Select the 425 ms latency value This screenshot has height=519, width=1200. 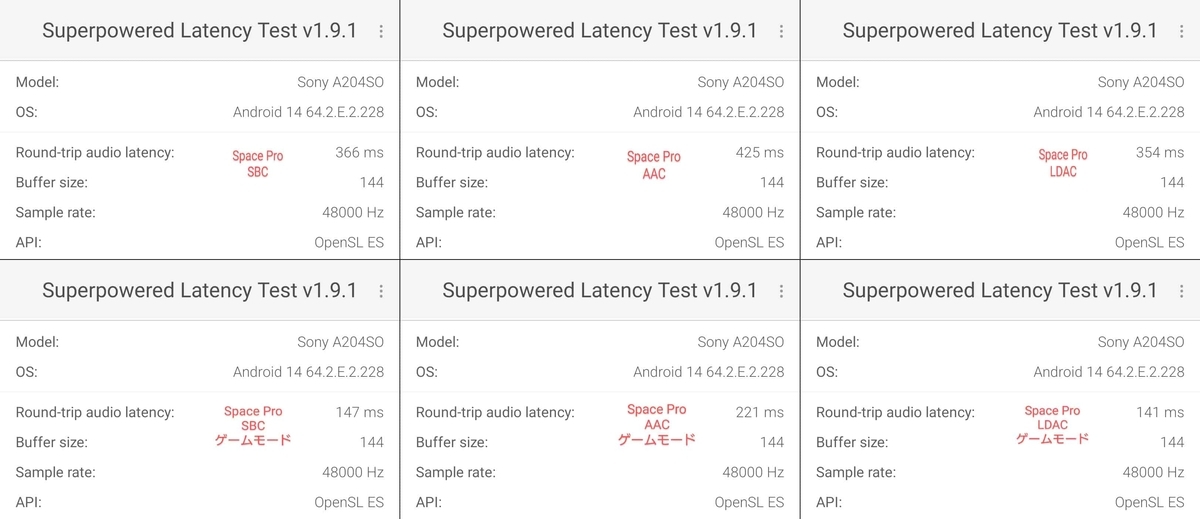759,153
